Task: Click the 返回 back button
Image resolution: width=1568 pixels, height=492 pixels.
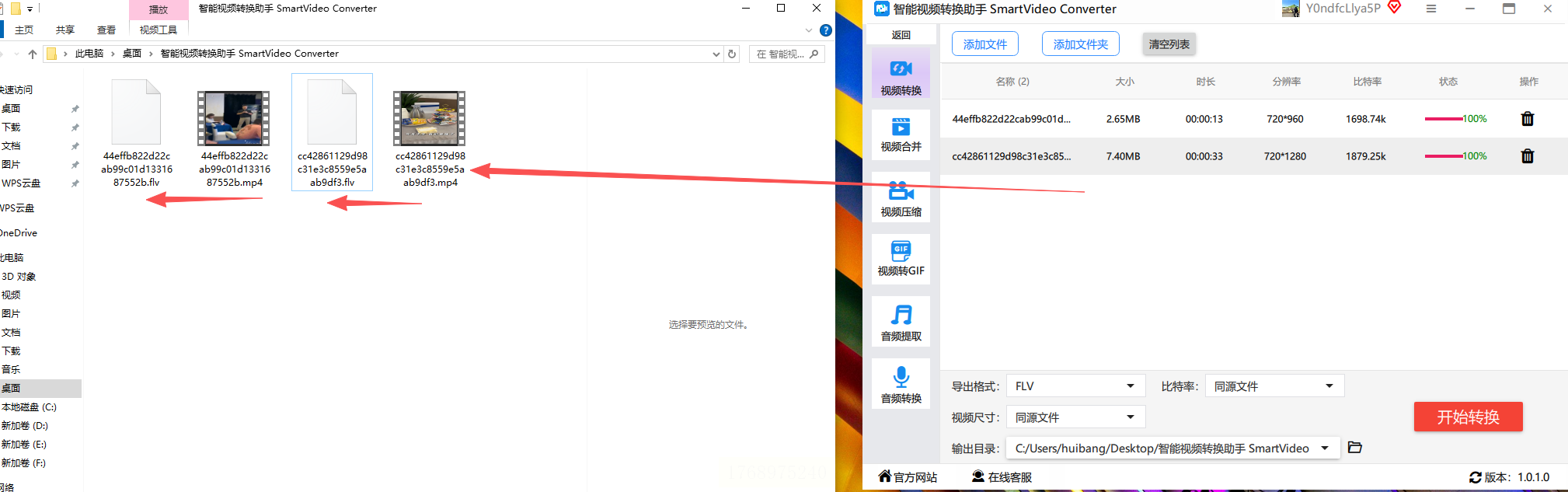Action: (901, 35)
